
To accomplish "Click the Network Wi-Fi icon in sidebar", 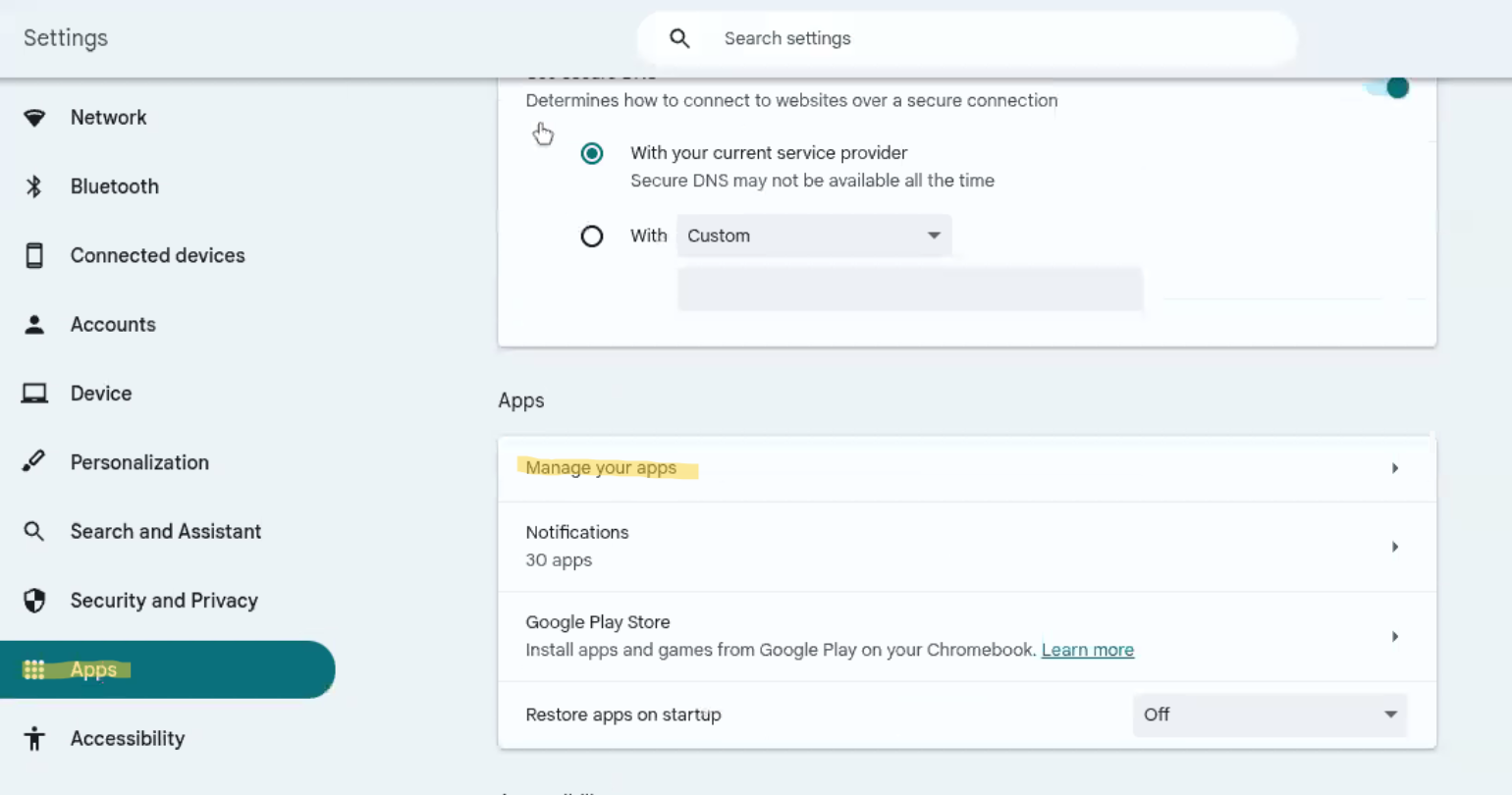I will (x=34, y=117).
